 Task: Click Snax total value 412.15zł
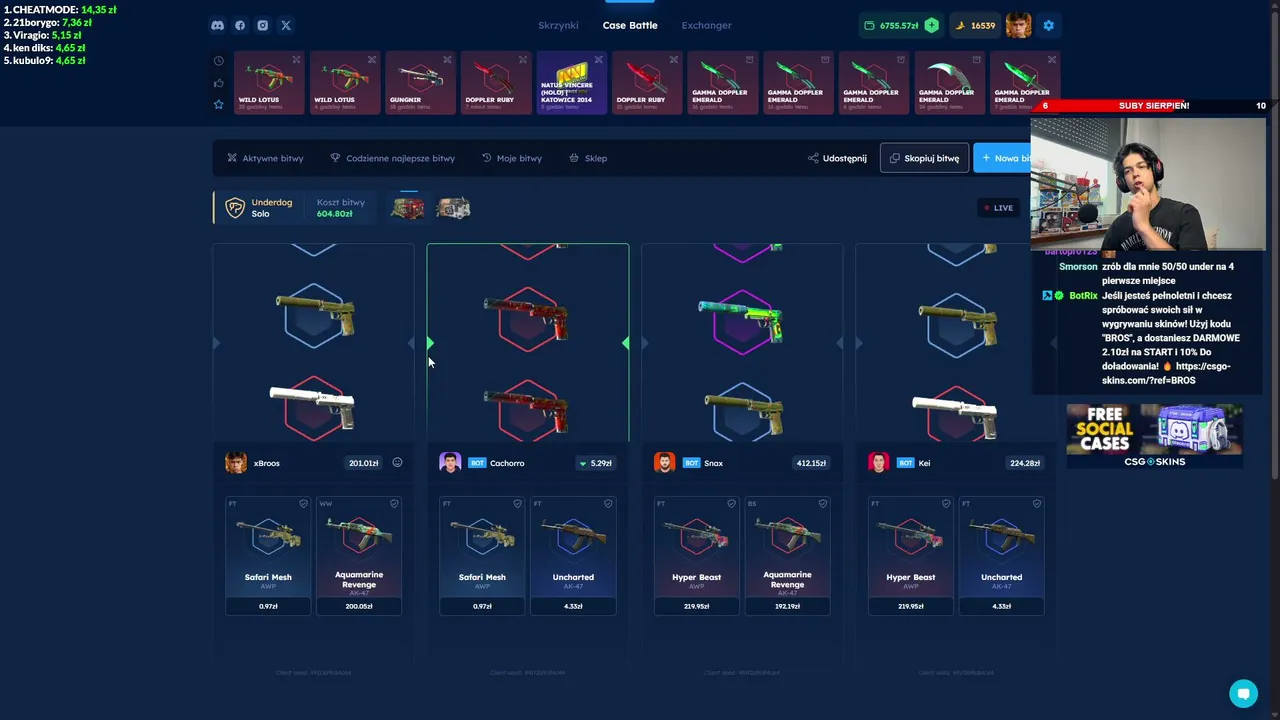click(x=811, y=463)
